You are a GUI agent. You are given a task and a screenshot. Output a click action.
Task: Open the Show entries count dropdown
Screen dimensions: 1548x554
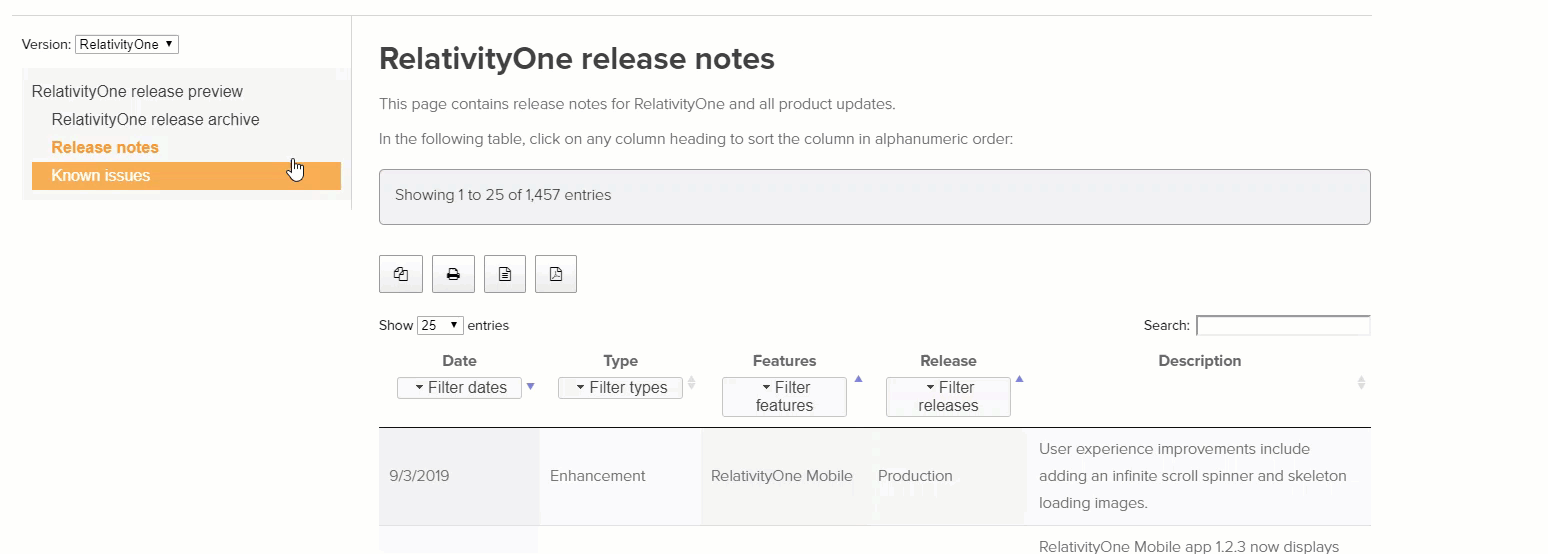pyautogui.click(x=440, y=325)
